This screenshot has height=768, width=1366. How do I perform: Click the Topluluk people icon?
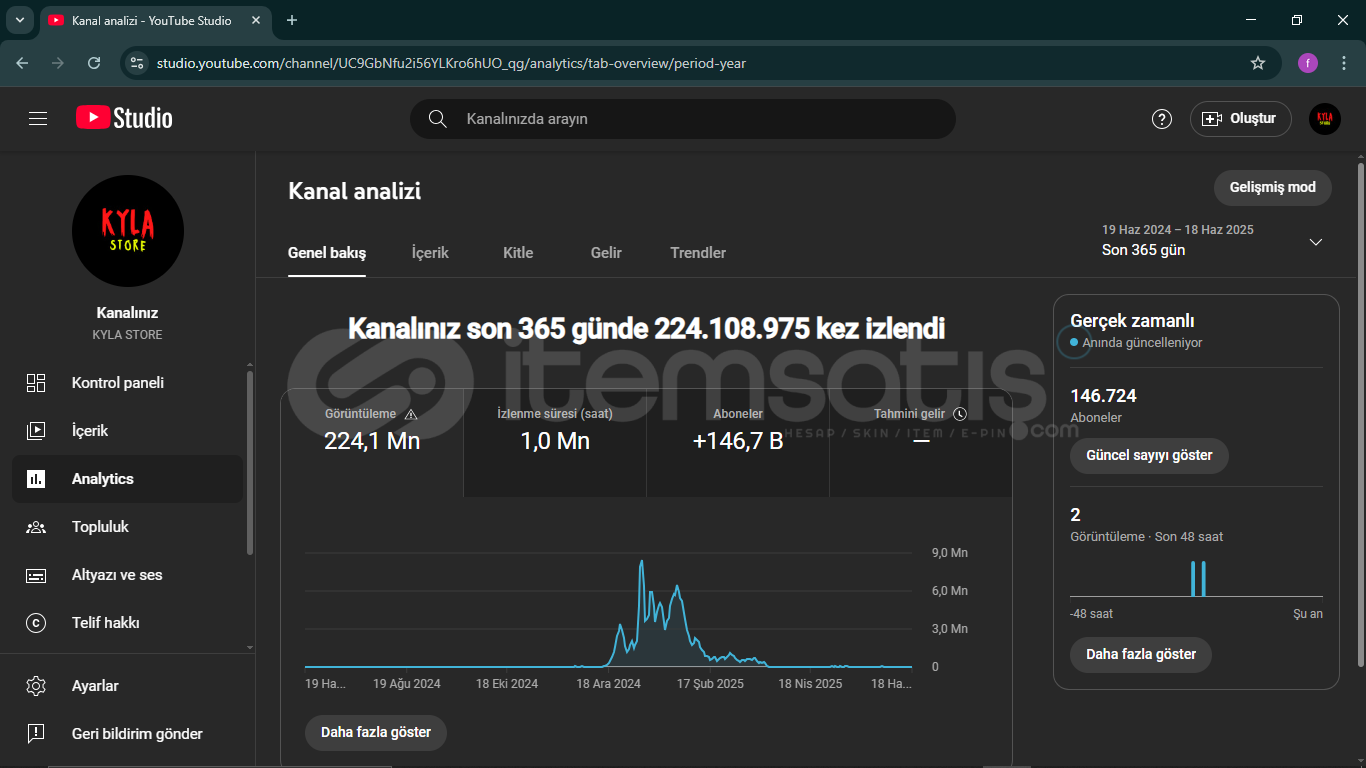(36, 527)
